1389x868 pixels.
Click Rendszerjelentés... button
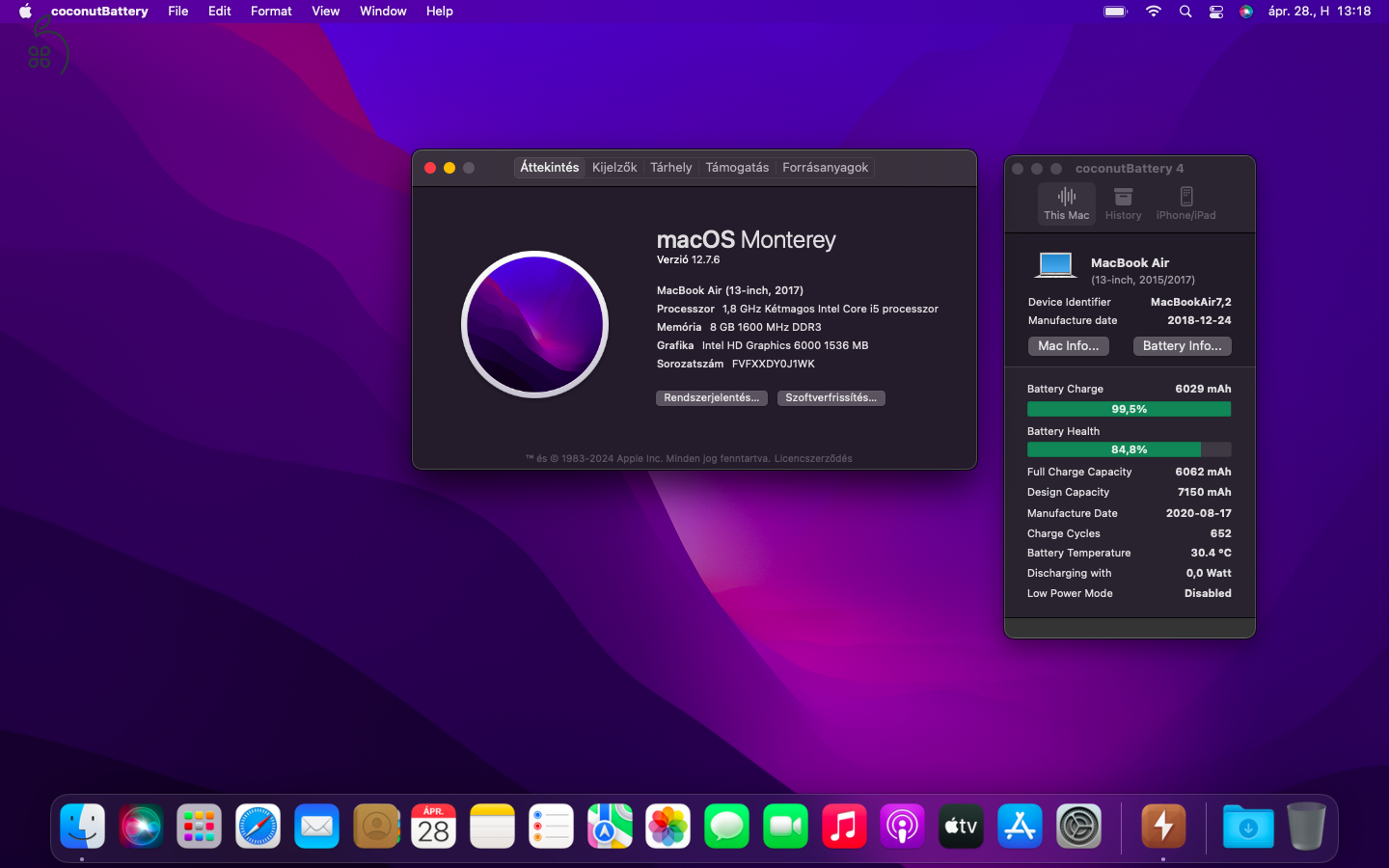pos(712,398)
